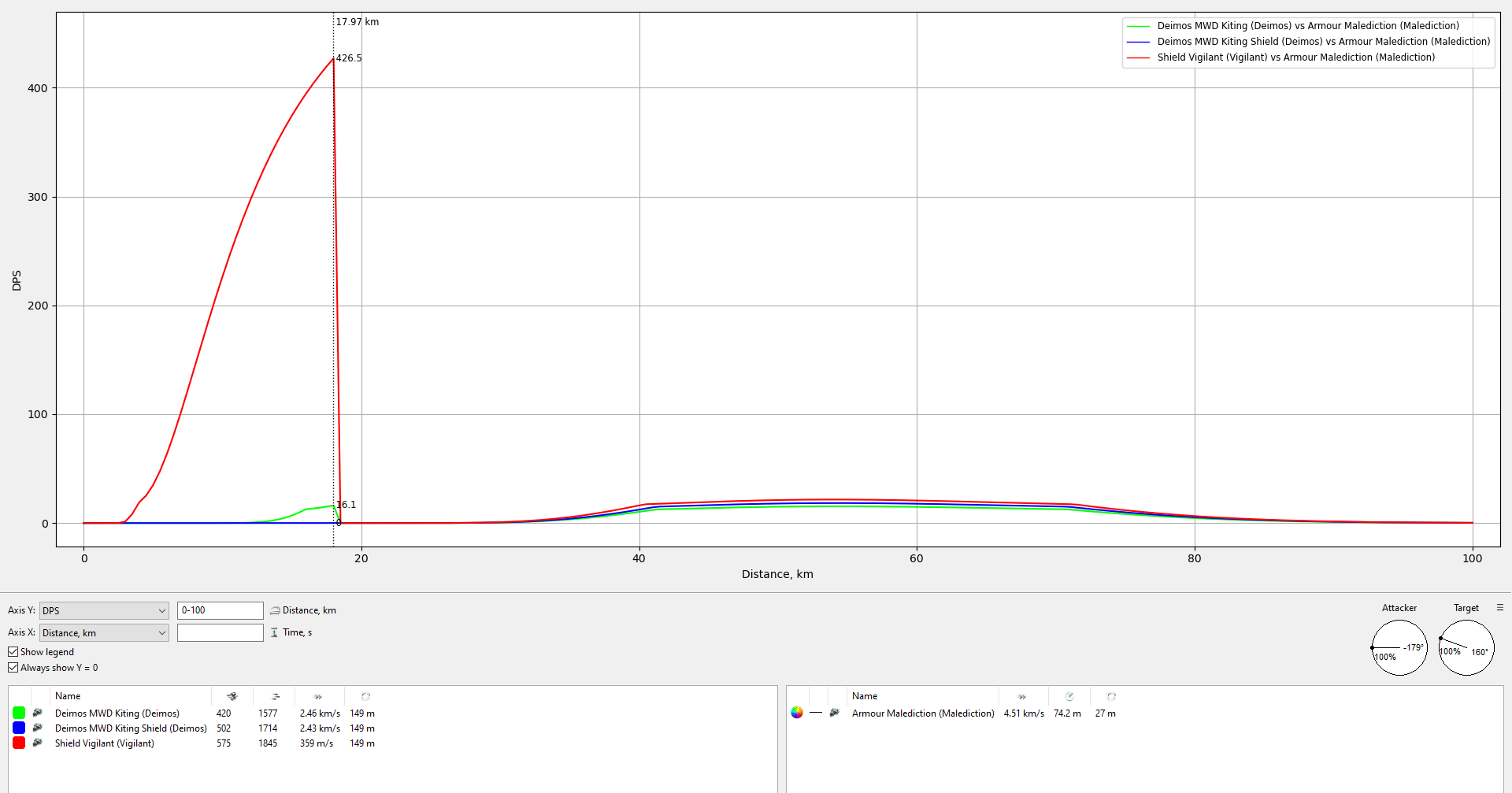Screen dimensions: 1512x793
Task: Click the rainbow color wheel for Armour Malediction
Action: tap(797, 713)
